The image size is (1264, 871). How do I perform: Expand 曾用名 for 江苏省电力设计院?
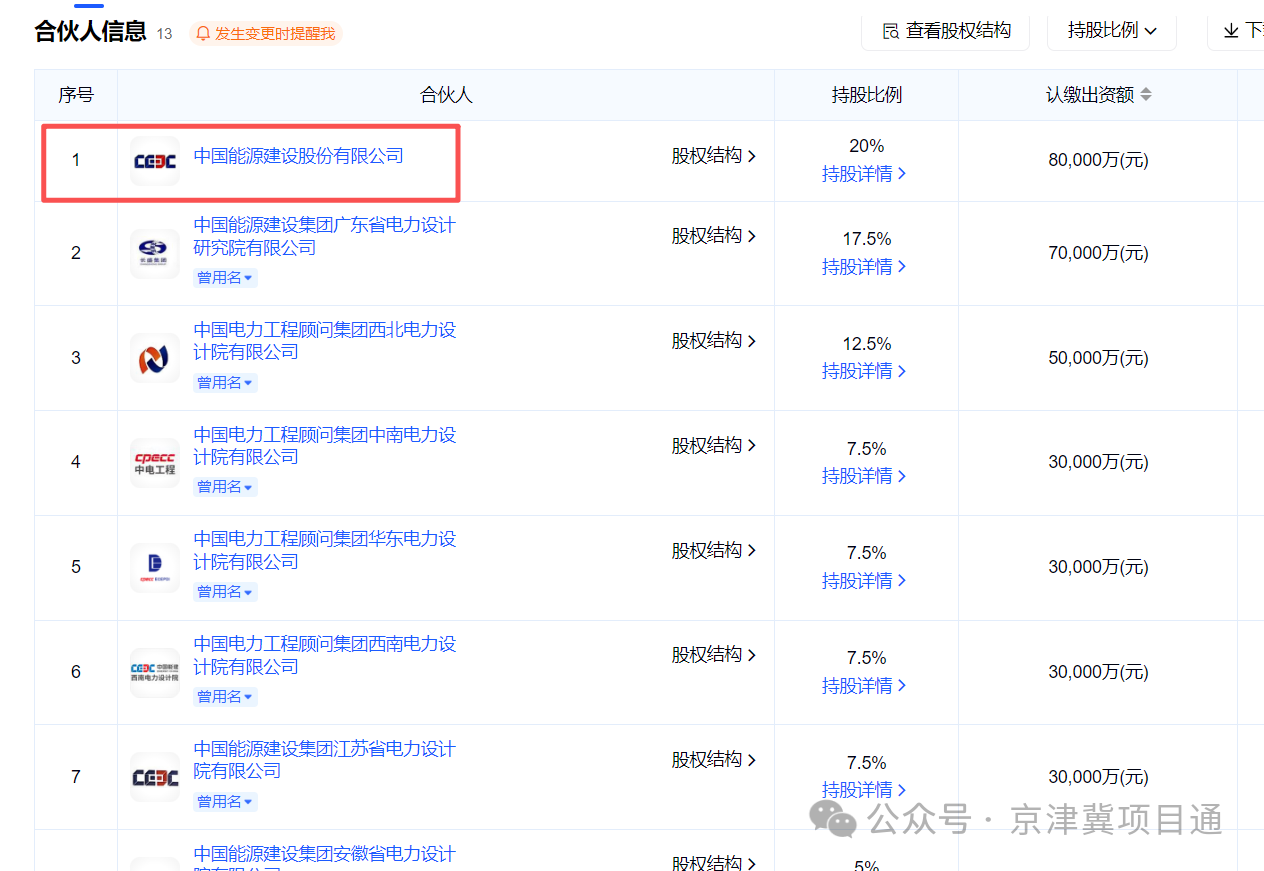[x=225, y=802]
